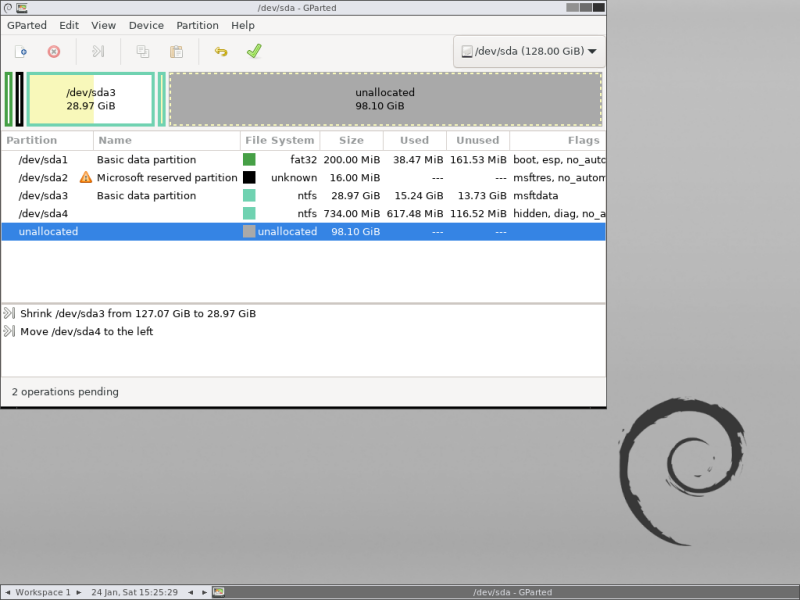Open the Device menu

click(146, 26)
